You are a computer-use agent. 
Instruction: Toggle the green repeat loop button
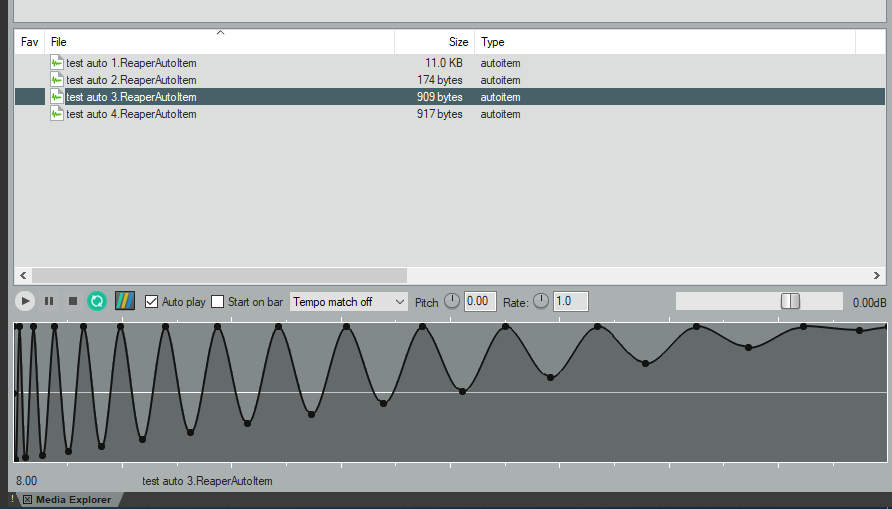tap(97, 301)
